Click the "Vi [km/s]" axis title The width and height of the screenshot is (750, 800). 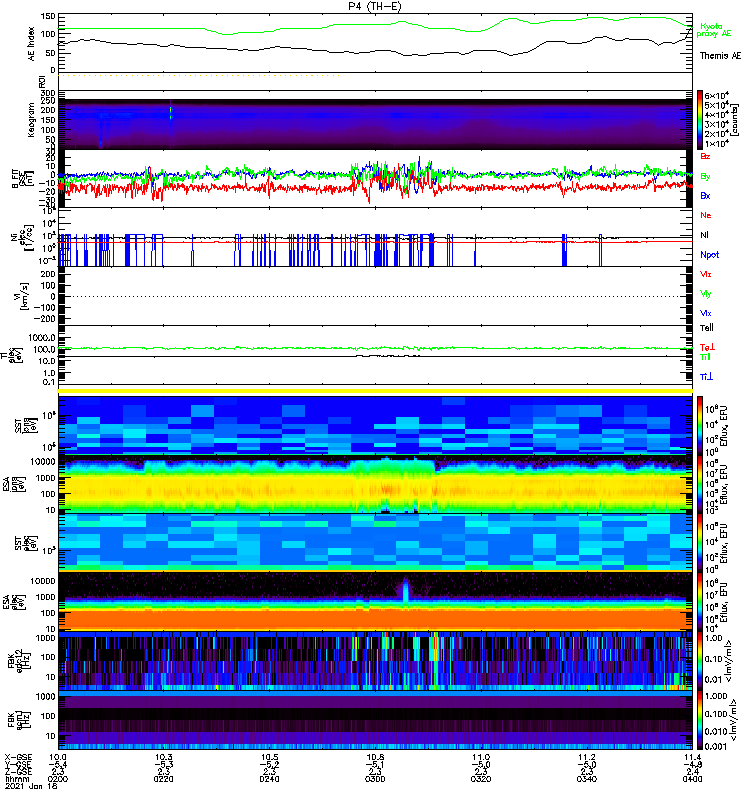click(23, 297)
